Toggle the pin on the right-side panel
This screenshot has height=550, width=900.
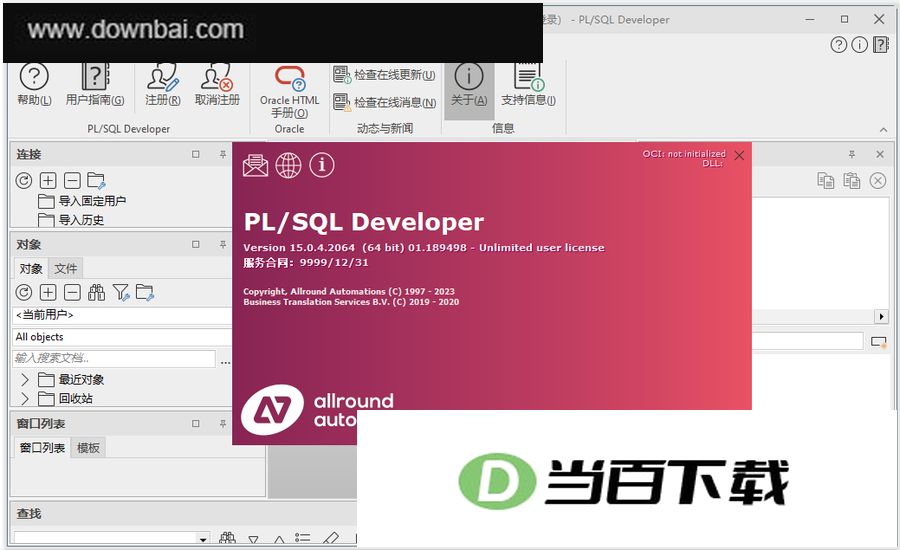(x=852, y=154)
